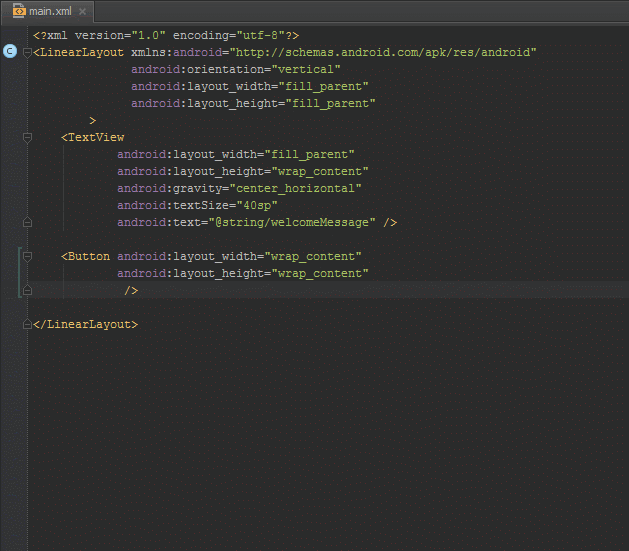Click fold end marker at Button closing />
The height and width of the screenshot is (551, 629).
click(27, 290)
